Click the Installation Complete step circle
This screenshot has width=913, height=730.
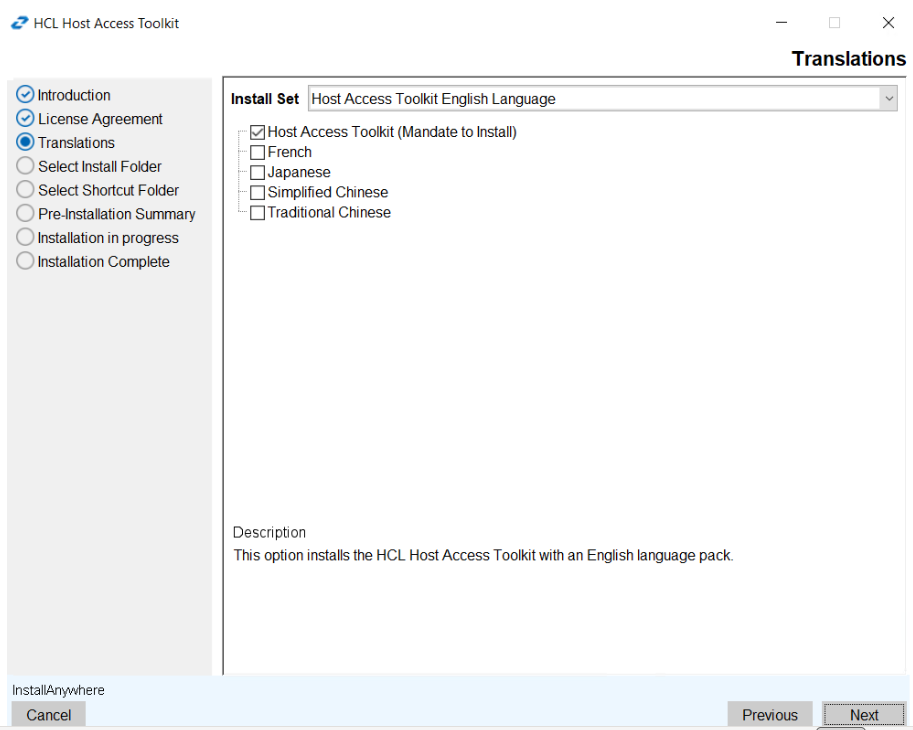25,261
